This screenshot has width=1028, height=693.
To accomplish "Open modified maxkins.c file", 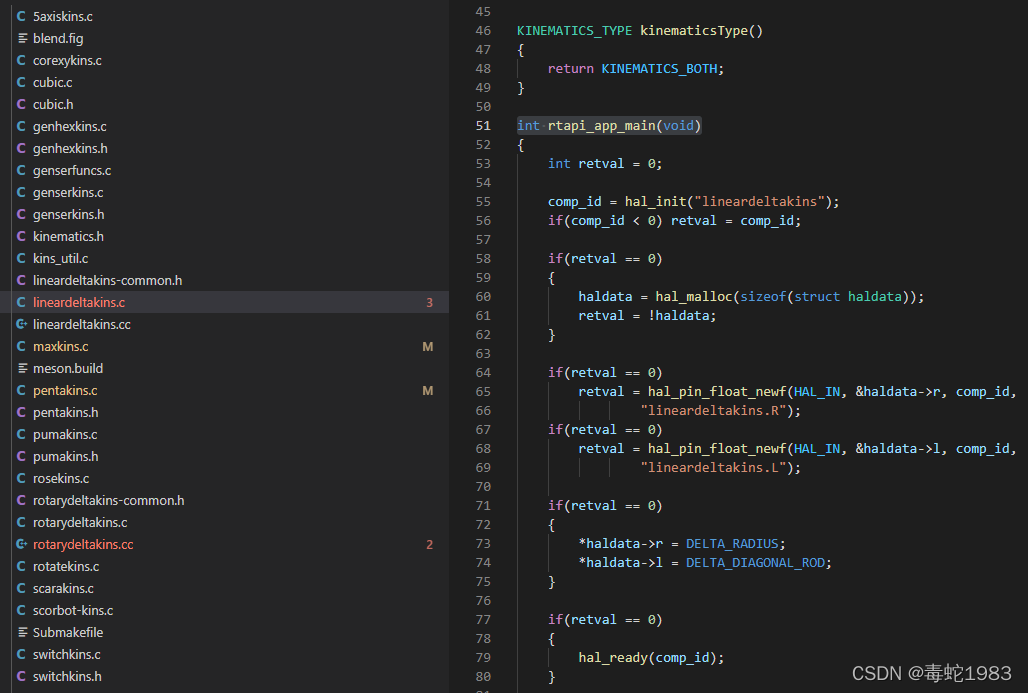I will tap(61, 346).
